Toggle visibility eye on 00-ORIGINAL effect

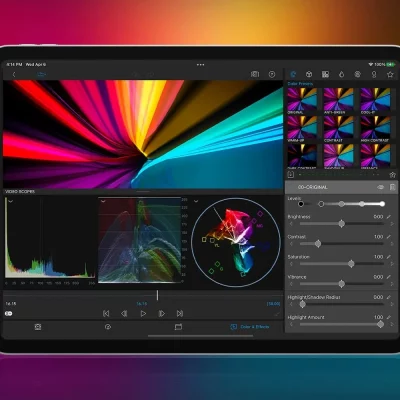380,187
